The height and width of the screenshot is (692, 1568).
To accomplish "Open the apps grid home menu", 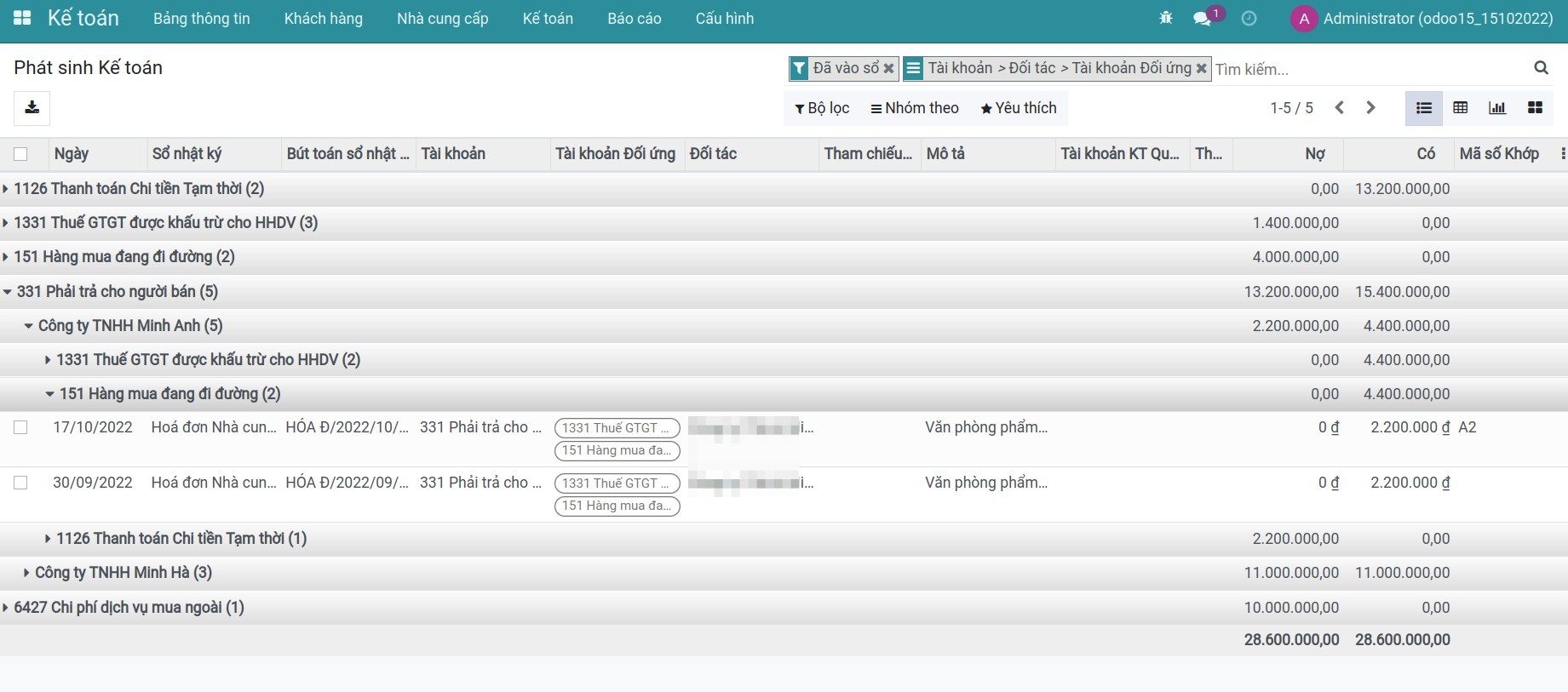I will pos(23,18).
